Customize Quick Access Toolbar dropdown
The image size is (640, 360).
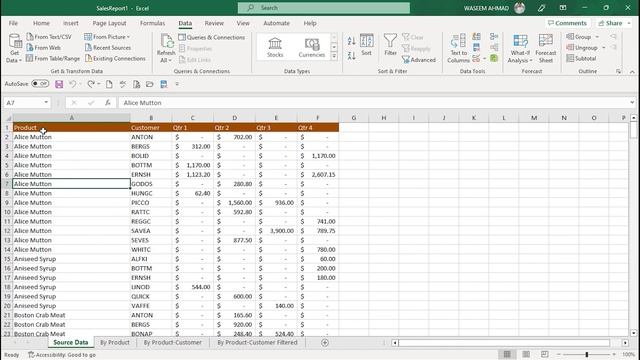click(177, 84)
